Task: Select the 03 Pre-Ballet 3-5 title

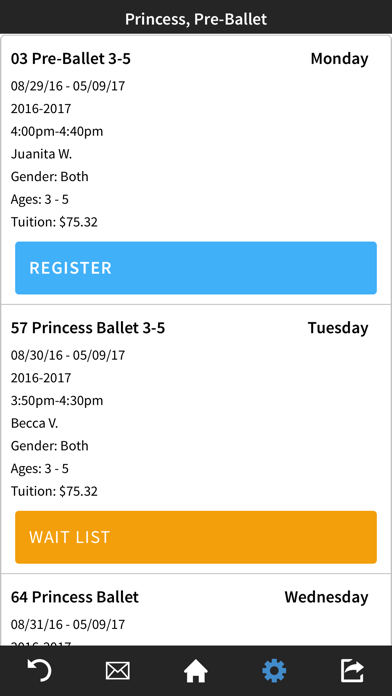Action: pyautogui.click(x=71, y=59)
